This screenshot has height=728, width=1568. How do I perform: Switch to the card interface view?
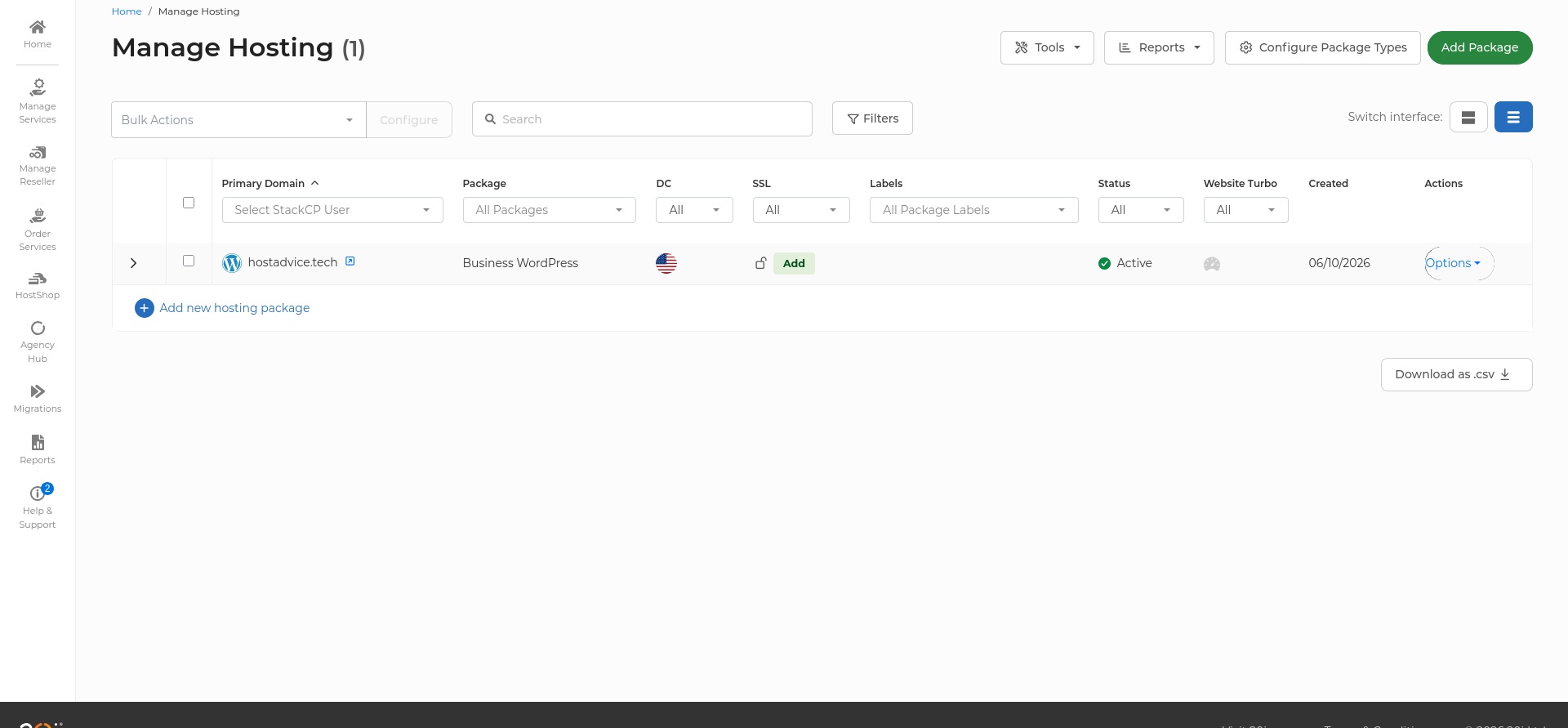point(1468,117)
